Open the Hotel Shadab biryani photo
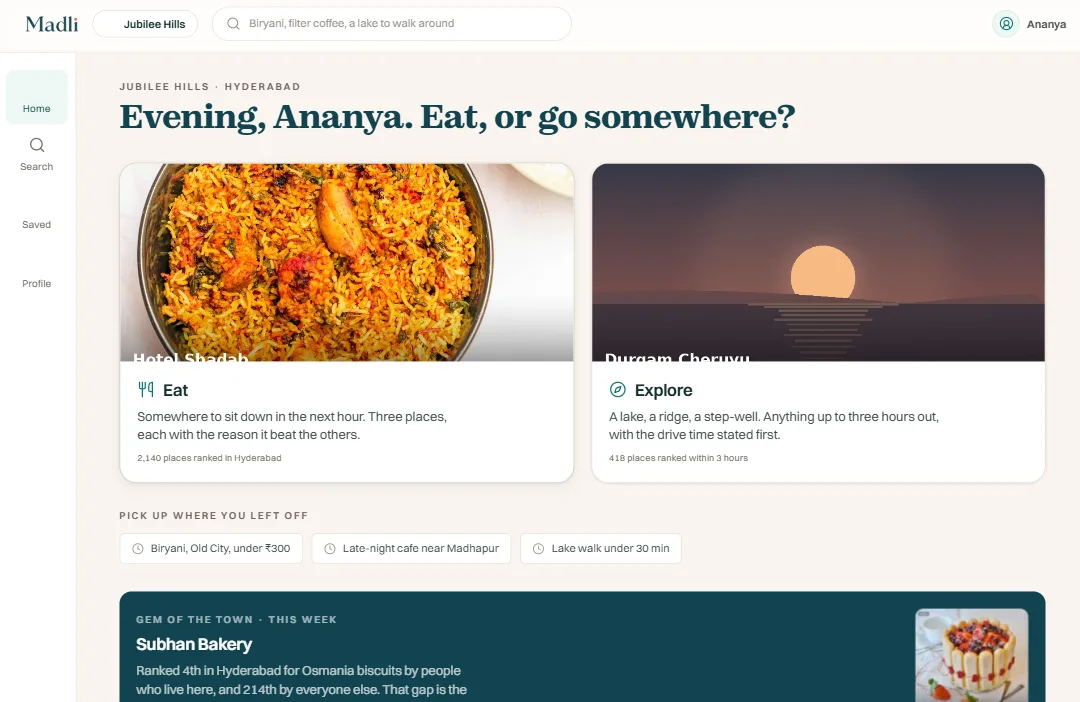 (x=346, y=262)
